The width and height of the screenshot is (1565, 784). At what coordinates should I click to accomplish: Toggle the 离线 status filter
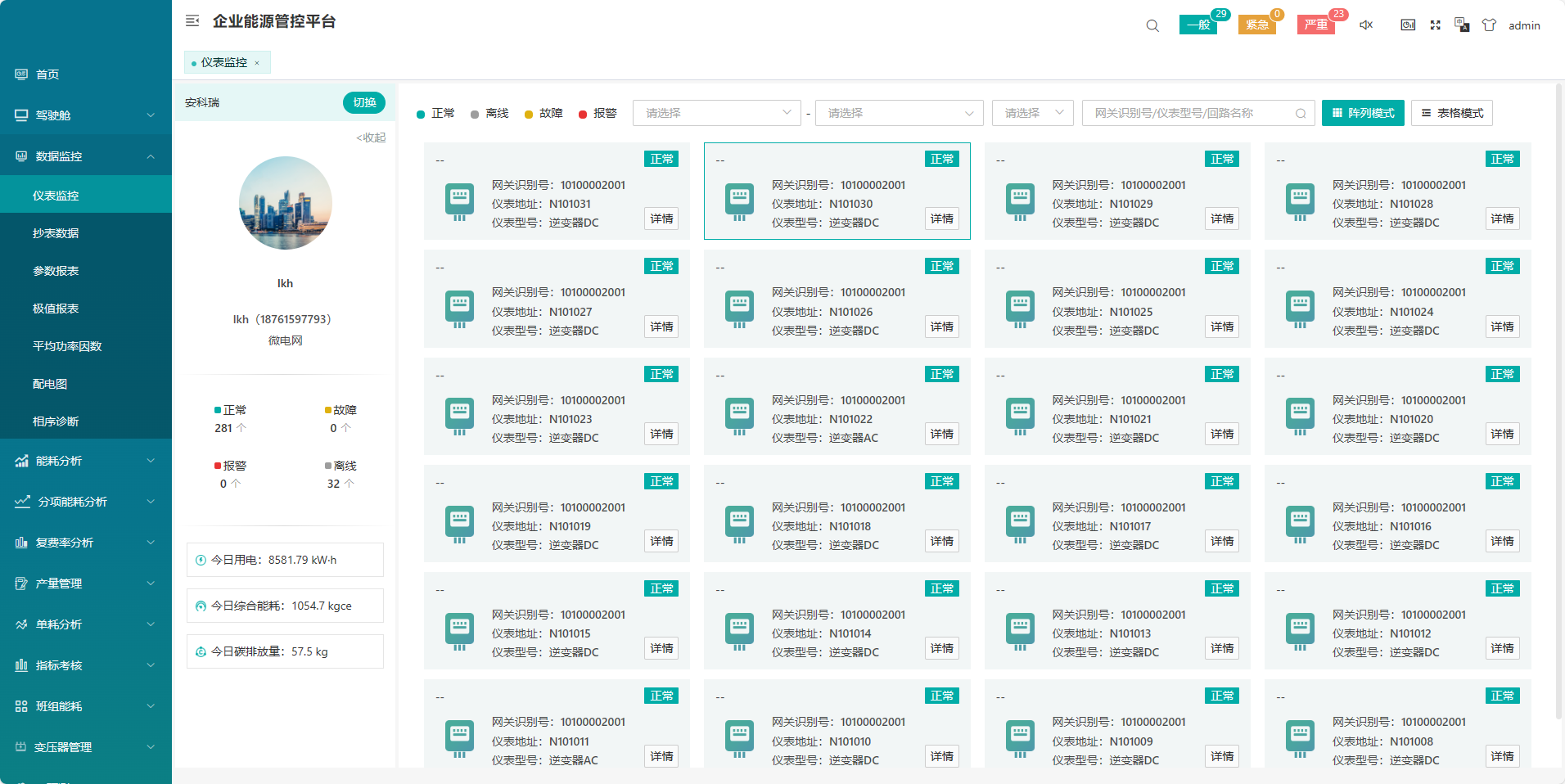pos(489,114)
